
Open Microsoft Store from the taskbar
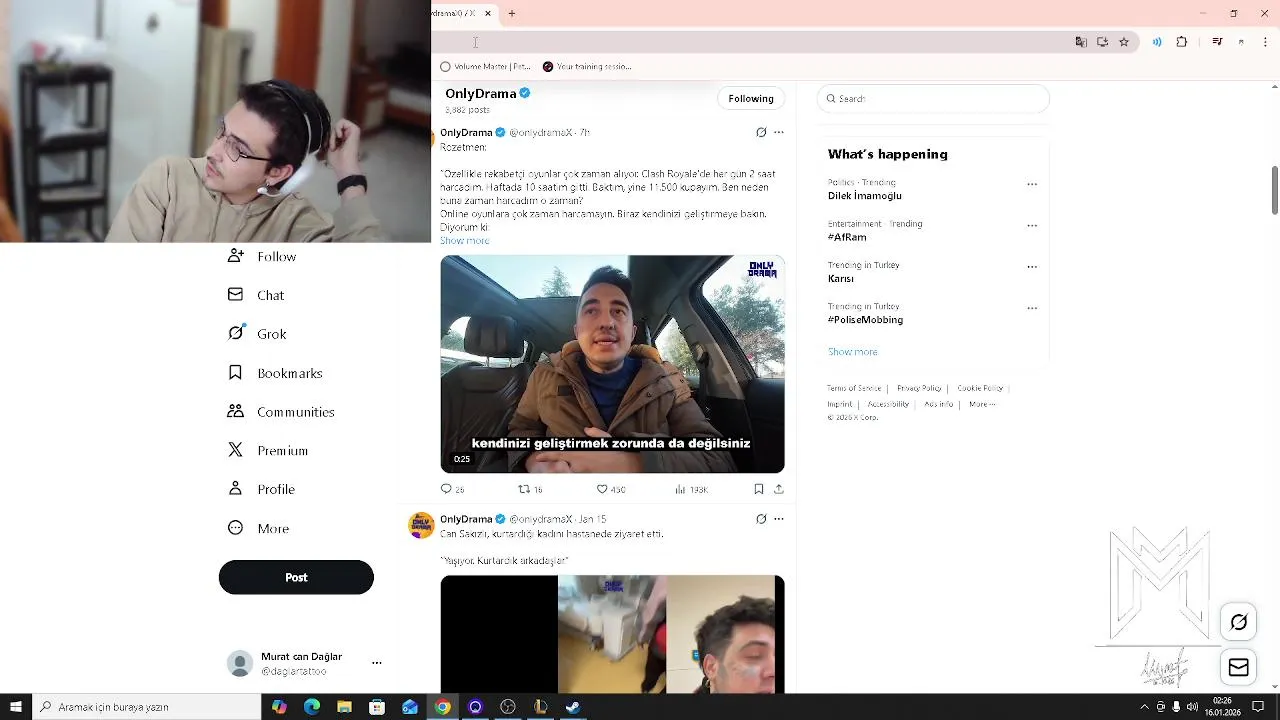coord(377,707)
